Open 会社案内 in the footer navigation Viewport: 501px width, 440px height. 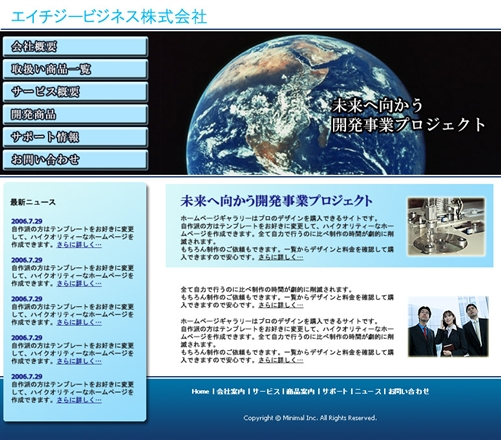231,391
